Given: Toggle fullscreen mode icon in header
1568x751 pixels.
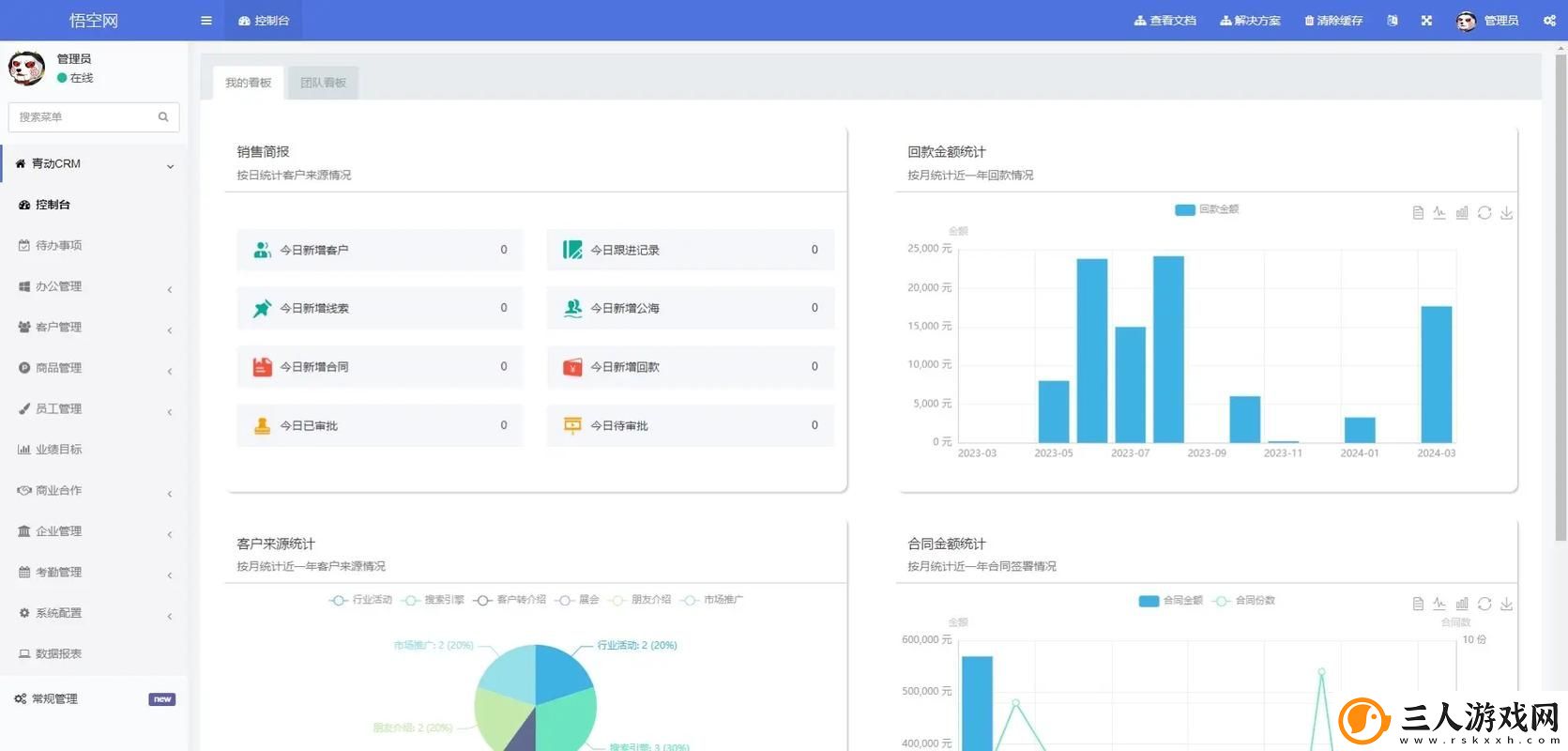Looking at the screenshot, I should click(1426, 21).
